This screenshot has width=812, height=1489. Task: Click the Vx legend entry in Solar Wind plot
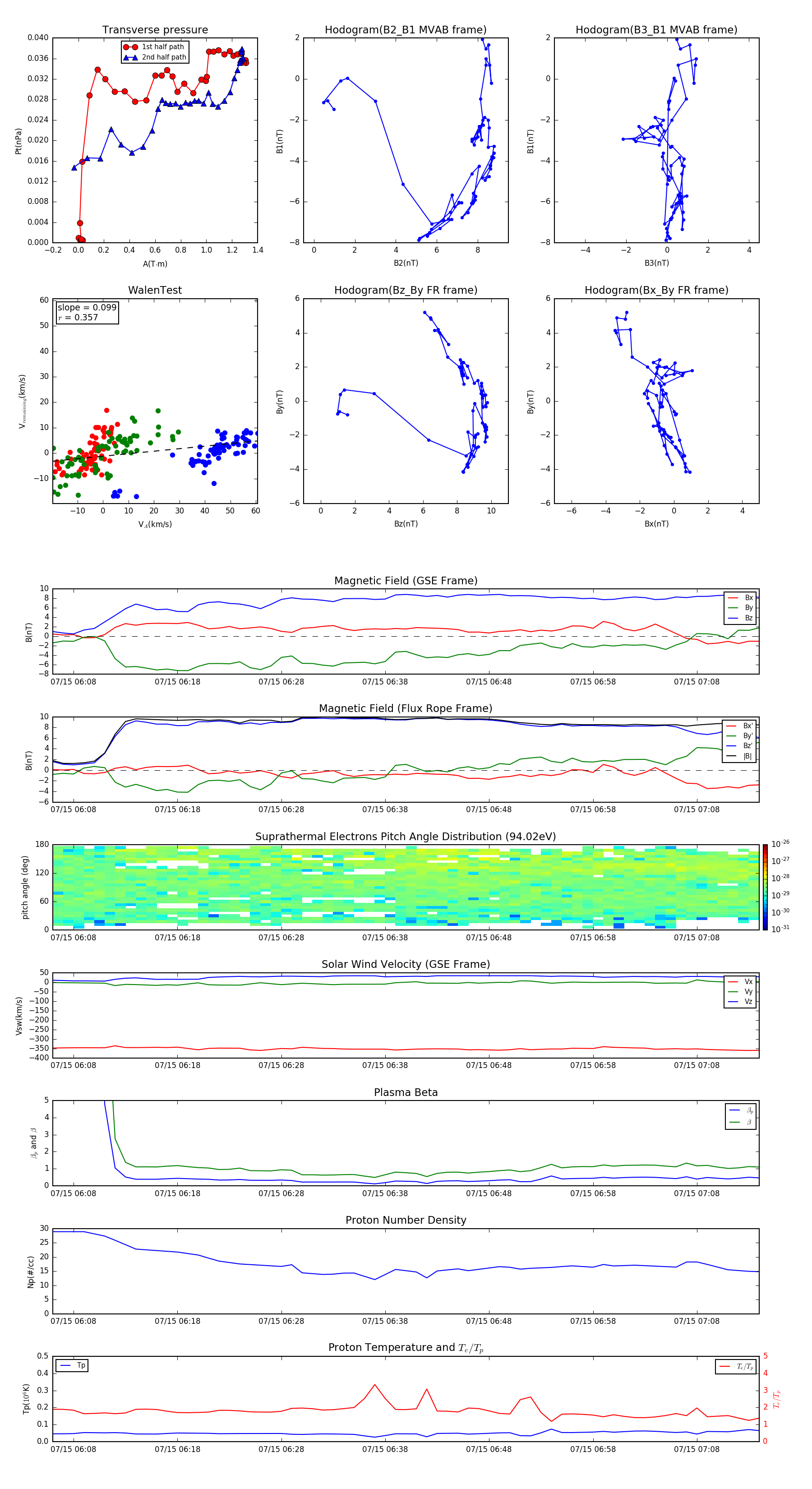pyautogui.click(x=740, y=981)
